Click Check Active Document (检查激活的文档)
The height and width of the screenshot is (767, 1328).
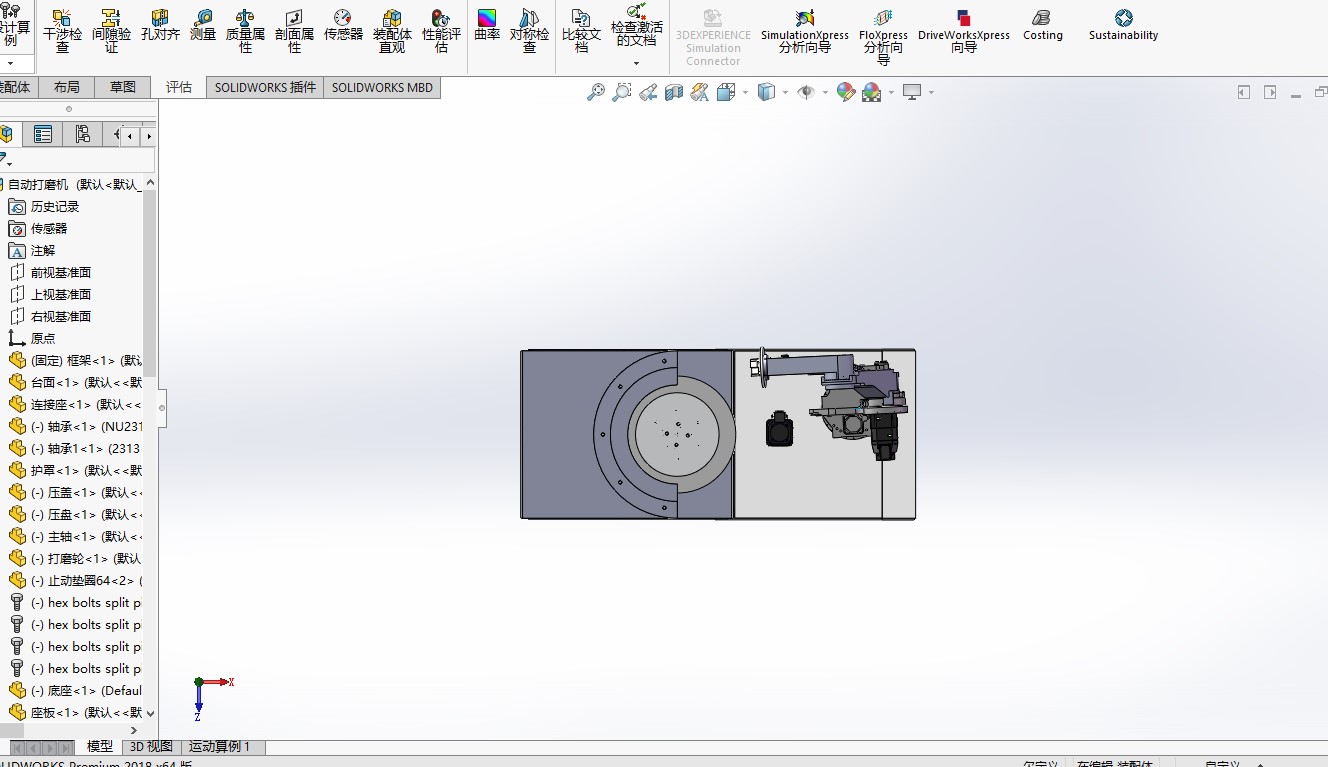point(637,27)
